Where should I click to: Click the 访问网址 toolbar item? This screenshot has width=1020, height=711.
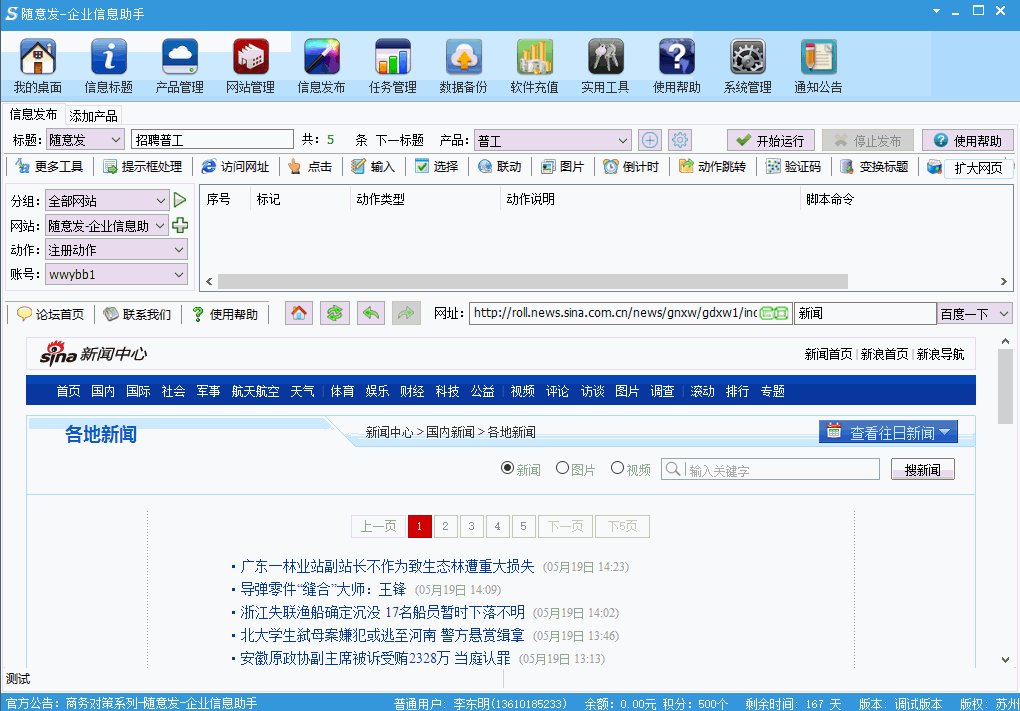click(x=235, y=167)
